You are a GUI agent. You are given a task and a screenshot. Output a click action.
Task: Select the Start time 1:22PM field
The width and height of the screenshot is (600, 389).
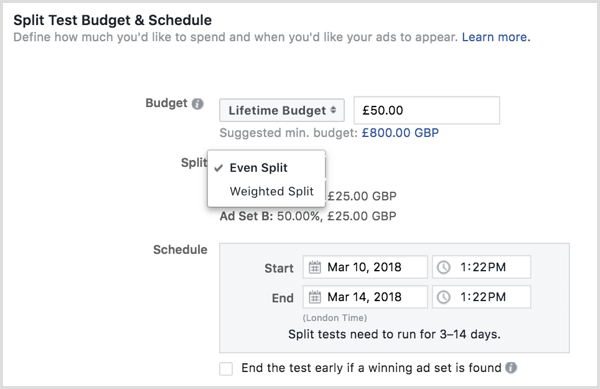pyautogui.click(x=481, y=267)
